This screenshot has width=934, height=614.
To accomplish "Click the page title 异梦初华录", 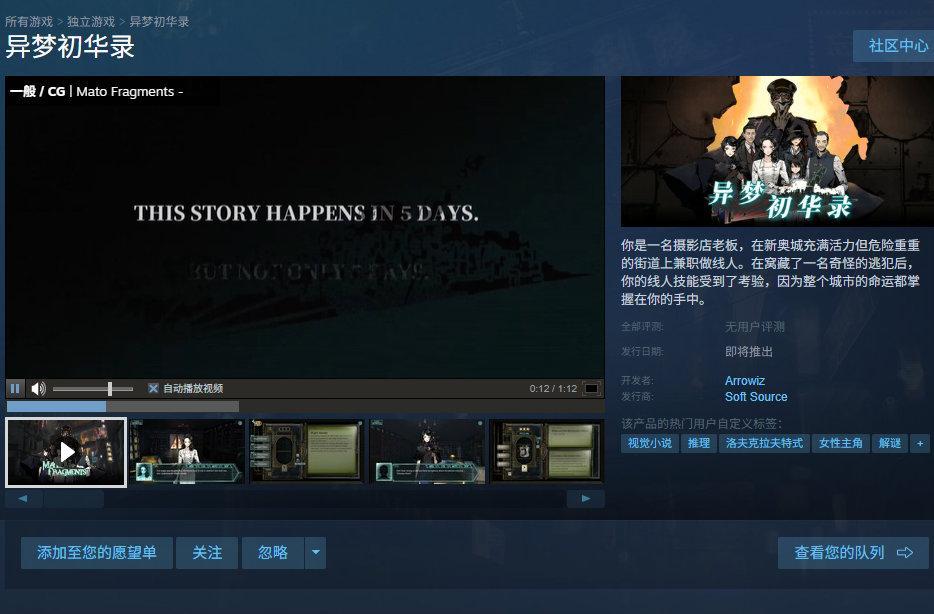I will tap(70, 46).
